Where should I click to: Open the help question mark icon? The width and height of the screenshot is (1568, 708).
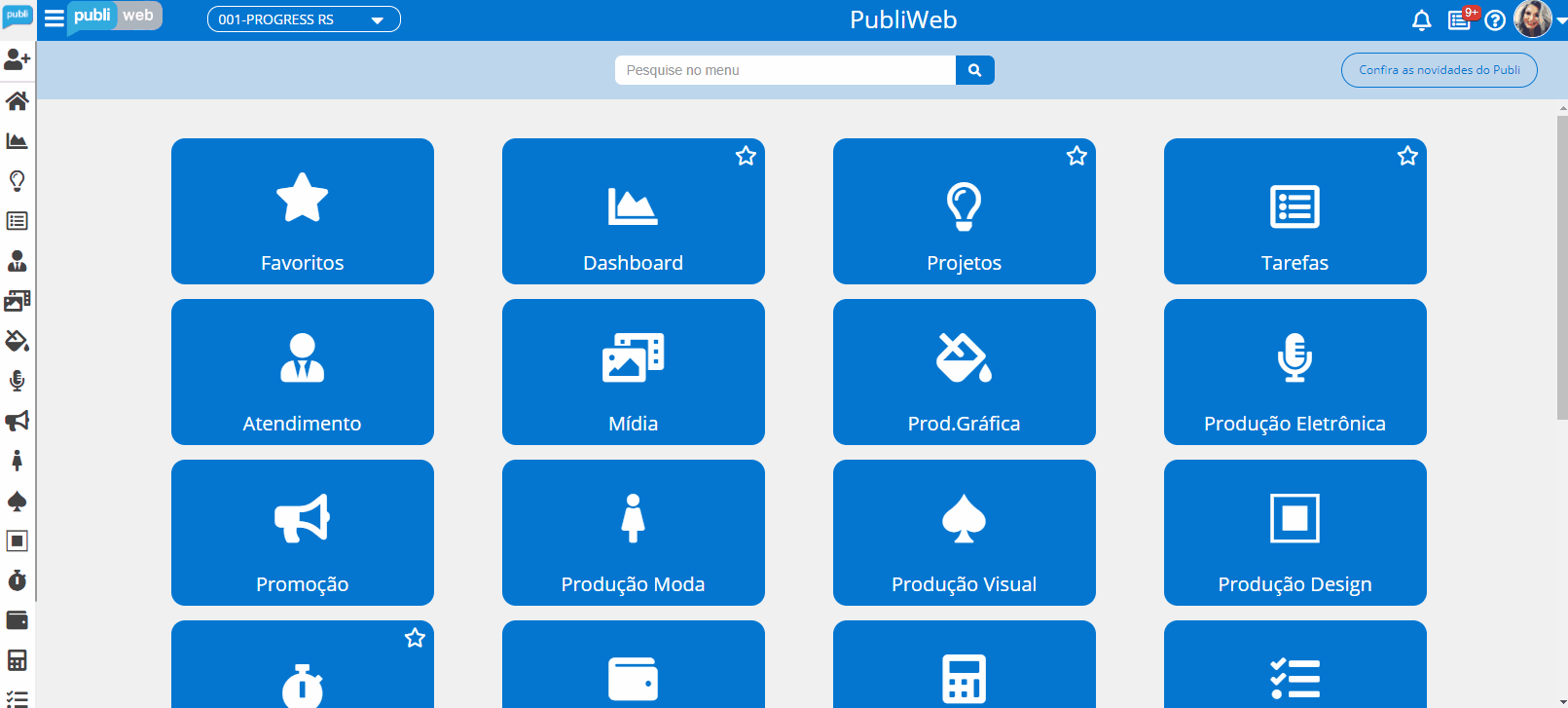pyautogui.click(x=1495, y=20)
